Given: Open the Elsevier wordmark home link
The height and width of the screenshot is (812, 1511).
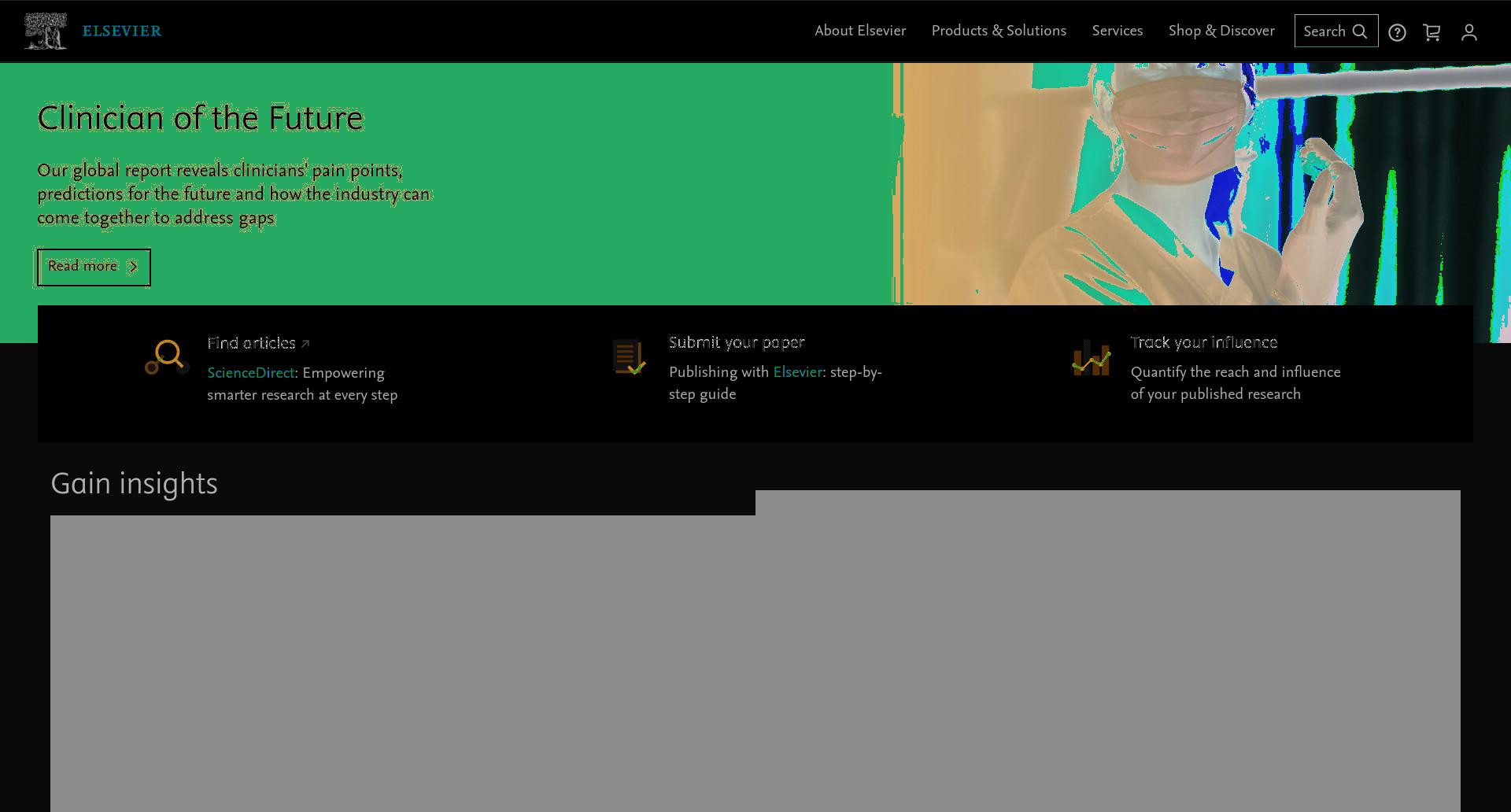Looking at the screenshot, I should pyautogui.click(x=122, y=31).
